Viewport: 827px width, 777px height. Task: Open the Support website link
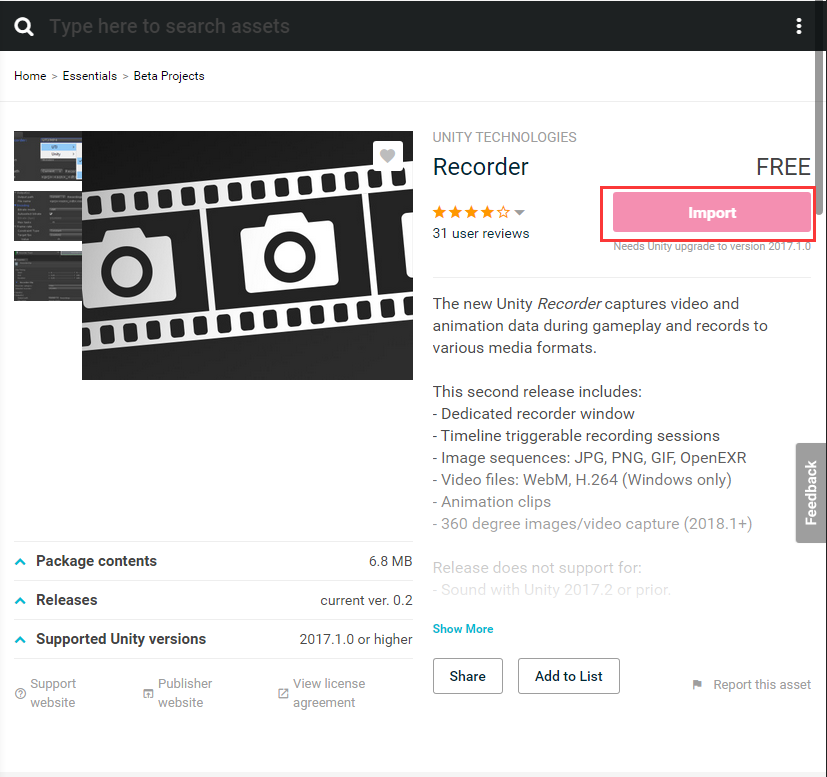pos(53,693)
